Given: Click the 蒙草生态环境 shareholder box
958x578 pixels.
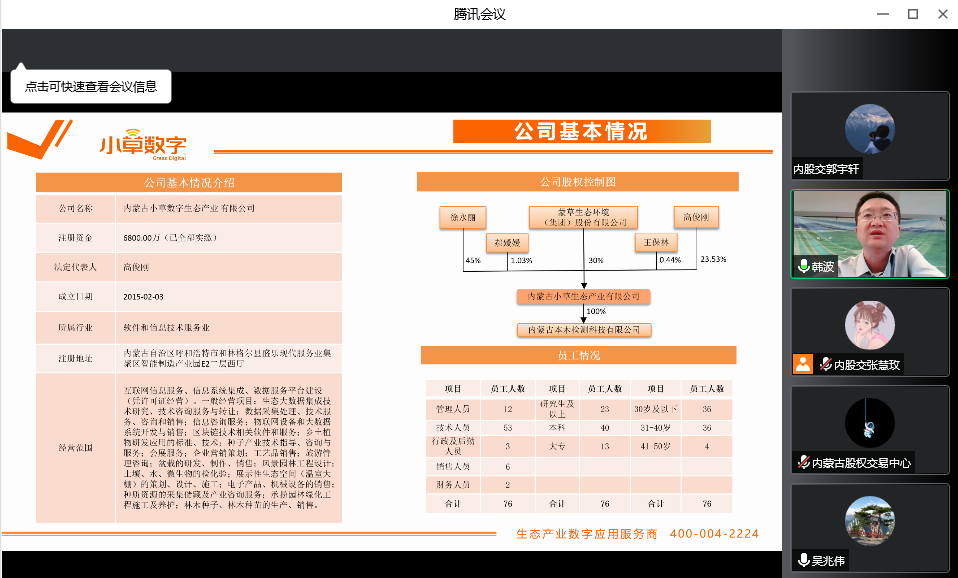Looking at the screenshot, I should [583, 217].
